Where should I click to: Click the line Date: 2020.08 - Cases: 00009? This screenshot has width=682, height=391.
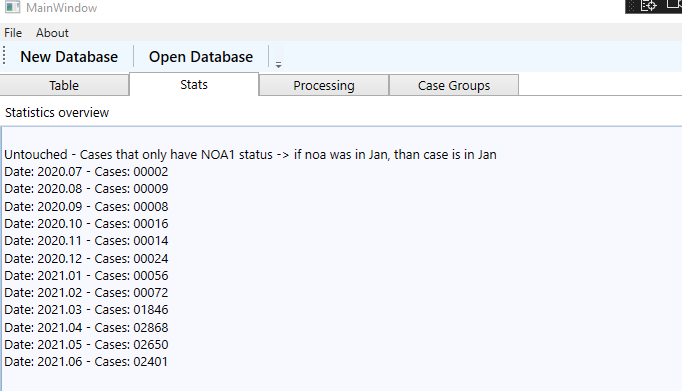(86, 189)
